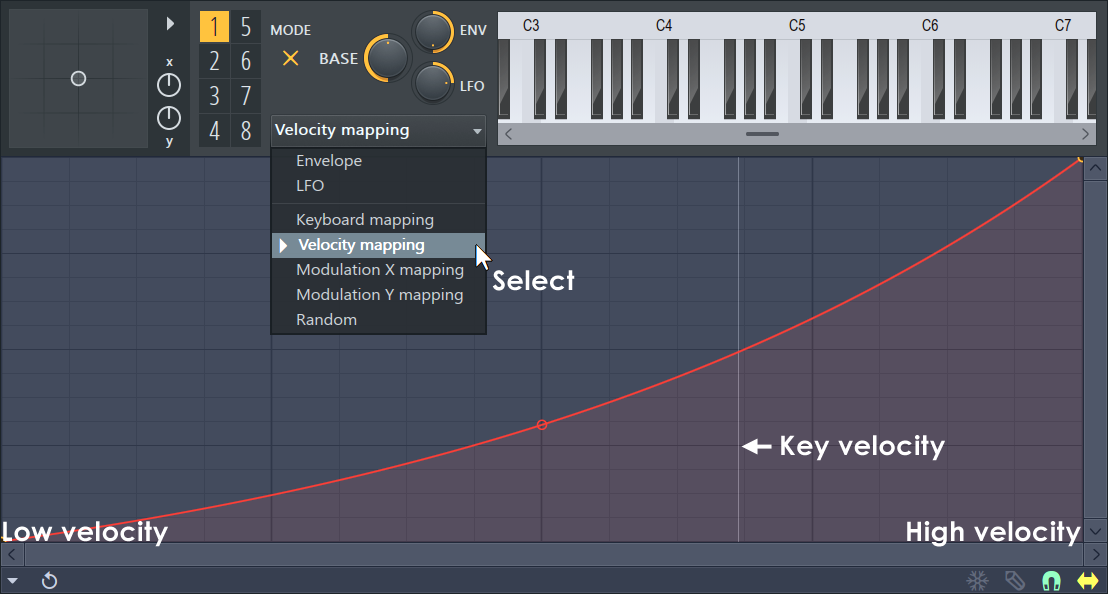The width and height of the screenshot is (1108, 594).
Task: Adjust the ENV knob
Action: point(432,32)
